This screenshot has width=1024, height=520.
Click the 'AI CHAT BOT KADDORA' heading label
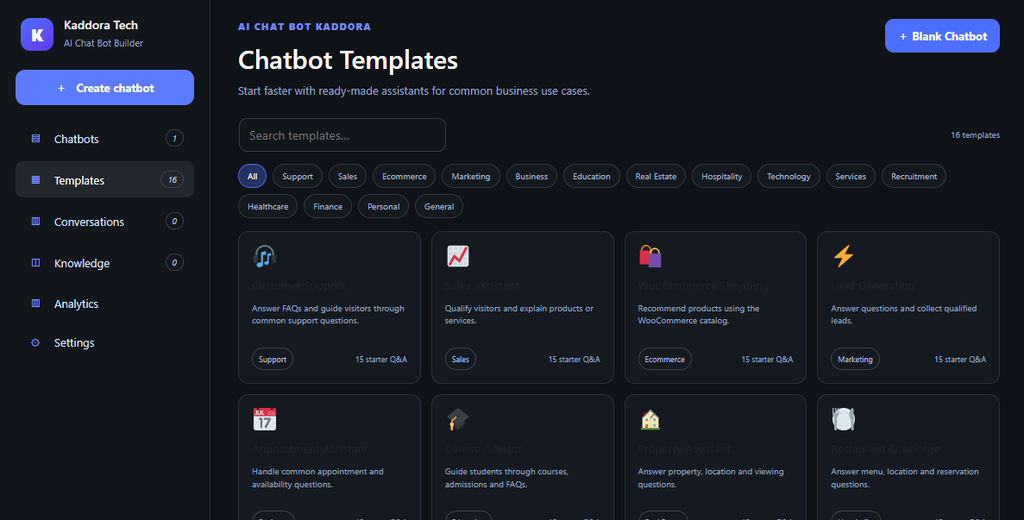pos(304,27)
